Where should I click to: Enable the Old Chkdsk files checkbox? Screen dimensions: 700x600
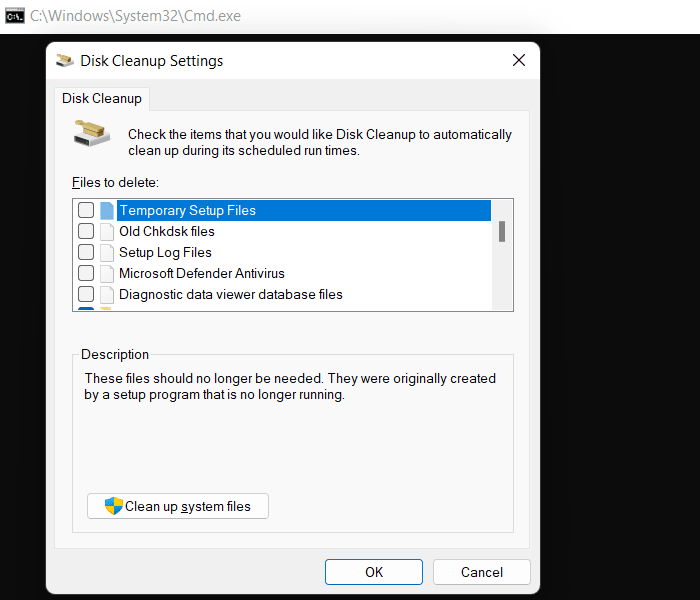tap(86, 232)
